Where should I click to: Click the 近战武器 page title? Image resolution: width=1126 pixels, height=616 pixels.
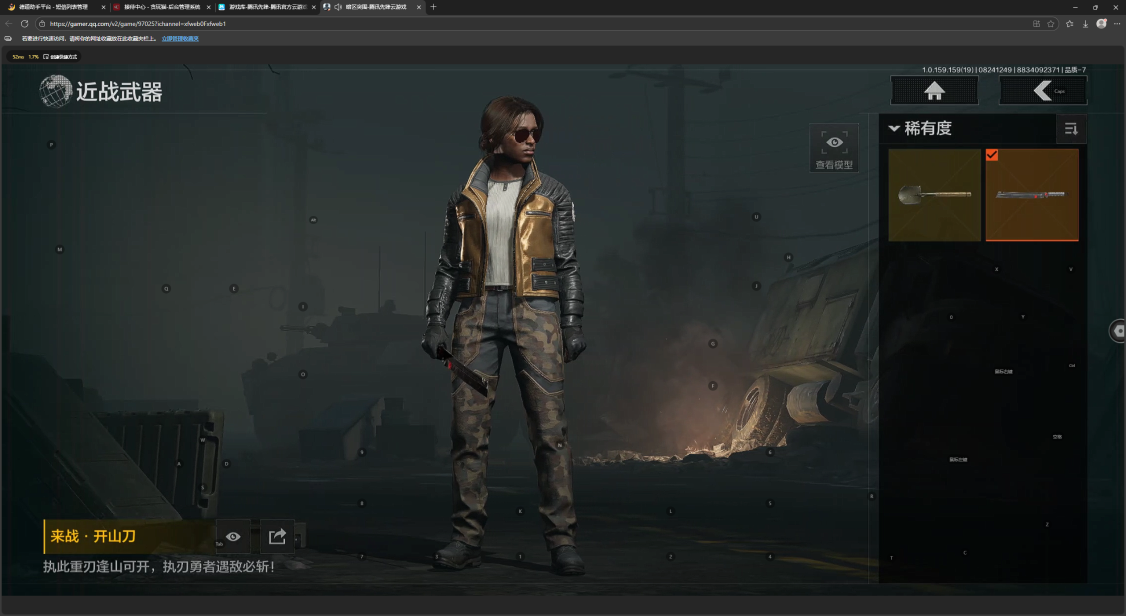click(119, 92)
